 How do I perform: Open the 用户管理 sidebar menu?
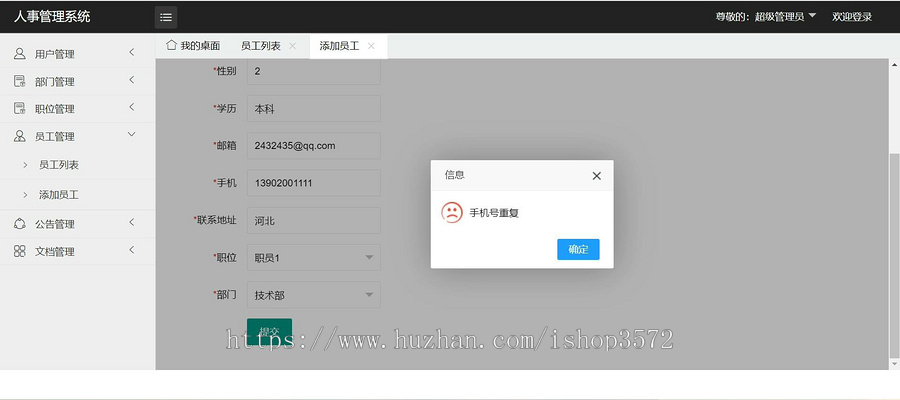tap(77, 53)
